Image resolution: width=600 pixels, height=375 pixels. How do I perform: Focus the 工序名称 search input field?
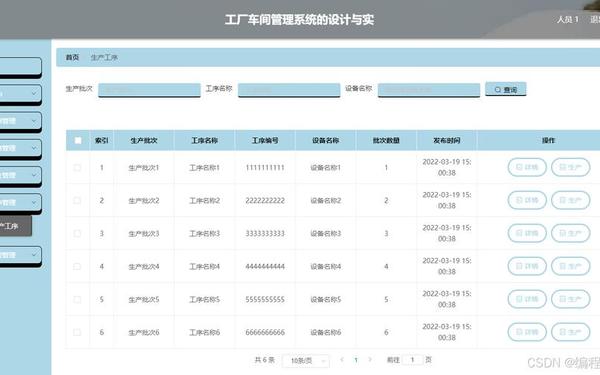pos(289,90)
